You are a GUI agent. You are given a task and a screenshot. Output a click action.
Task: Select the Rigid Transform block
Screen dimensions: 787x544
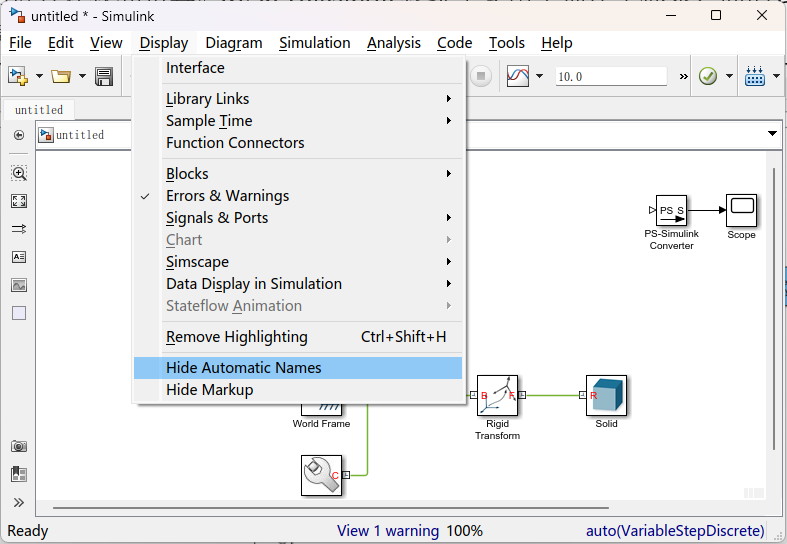coord(497,395)
